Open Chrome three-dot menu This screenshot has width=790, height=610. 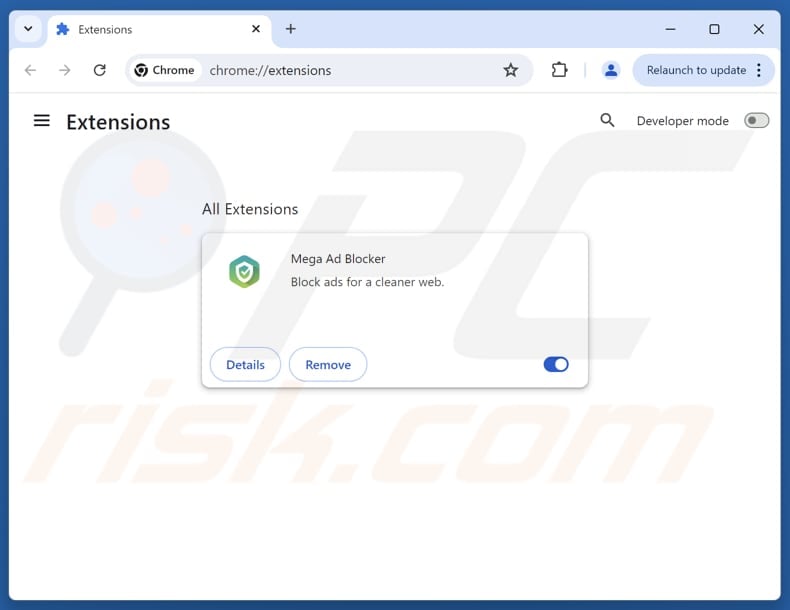point(759,70)
